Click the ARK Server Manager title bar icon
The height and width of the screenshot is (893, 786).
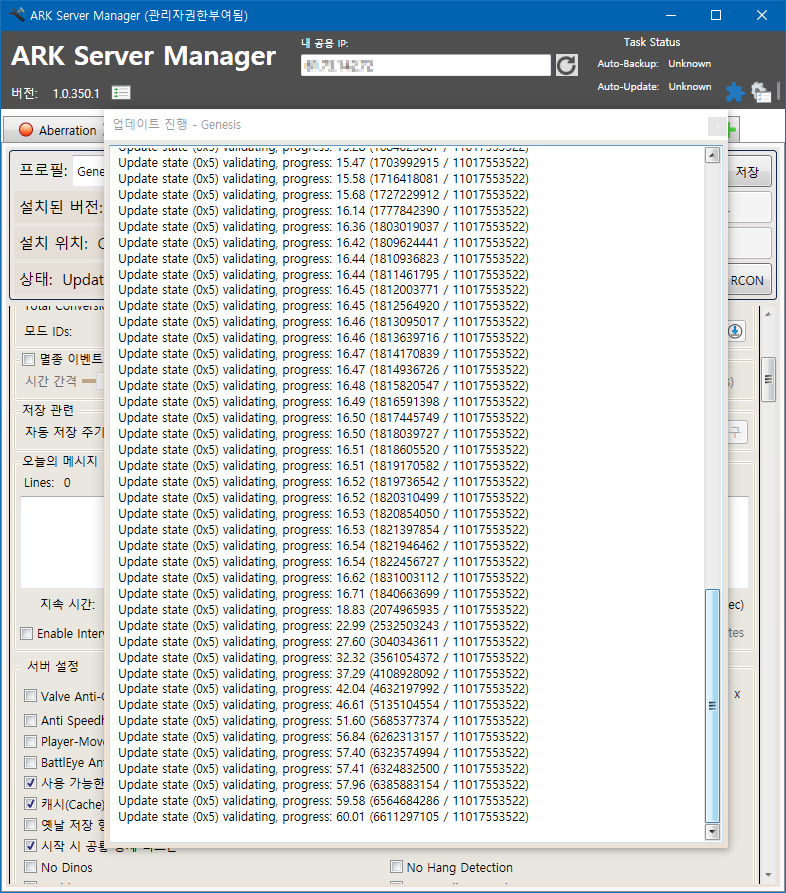tap(17, 15)
